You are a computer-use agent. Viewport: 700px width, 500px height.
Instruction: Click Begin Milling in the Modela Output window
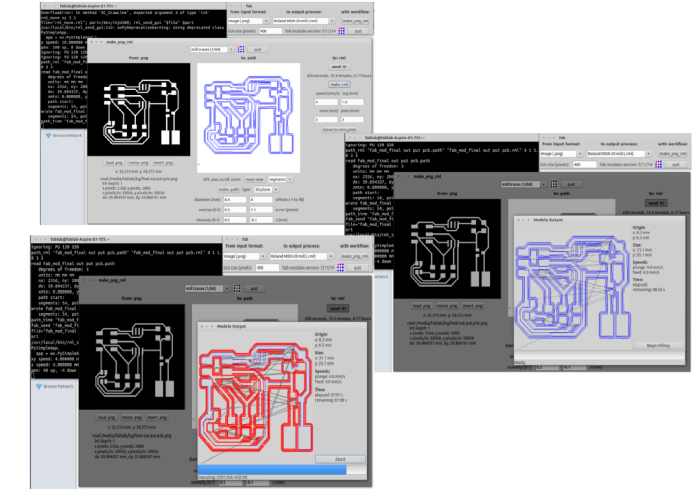[658, 346]
